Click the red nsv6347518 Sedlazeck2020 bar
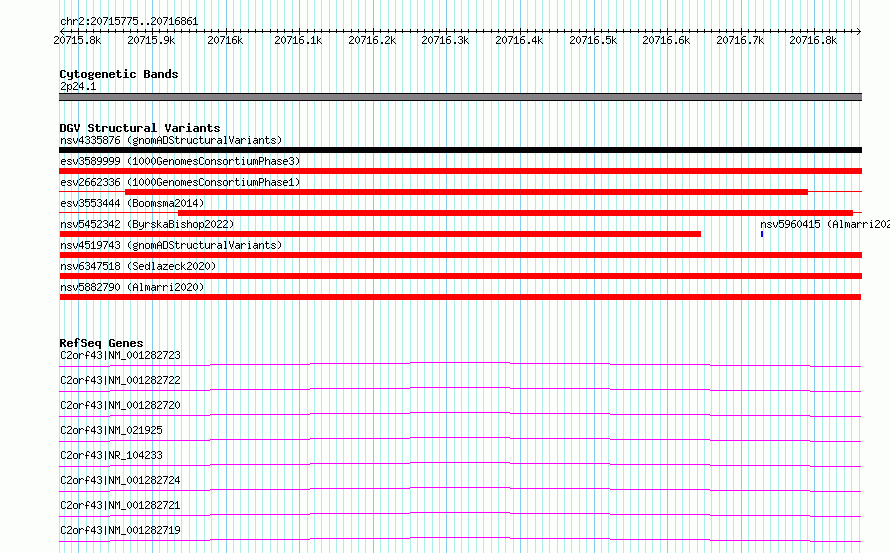The height and width of the screenshot is (553, 890). [x=460, y=276]
